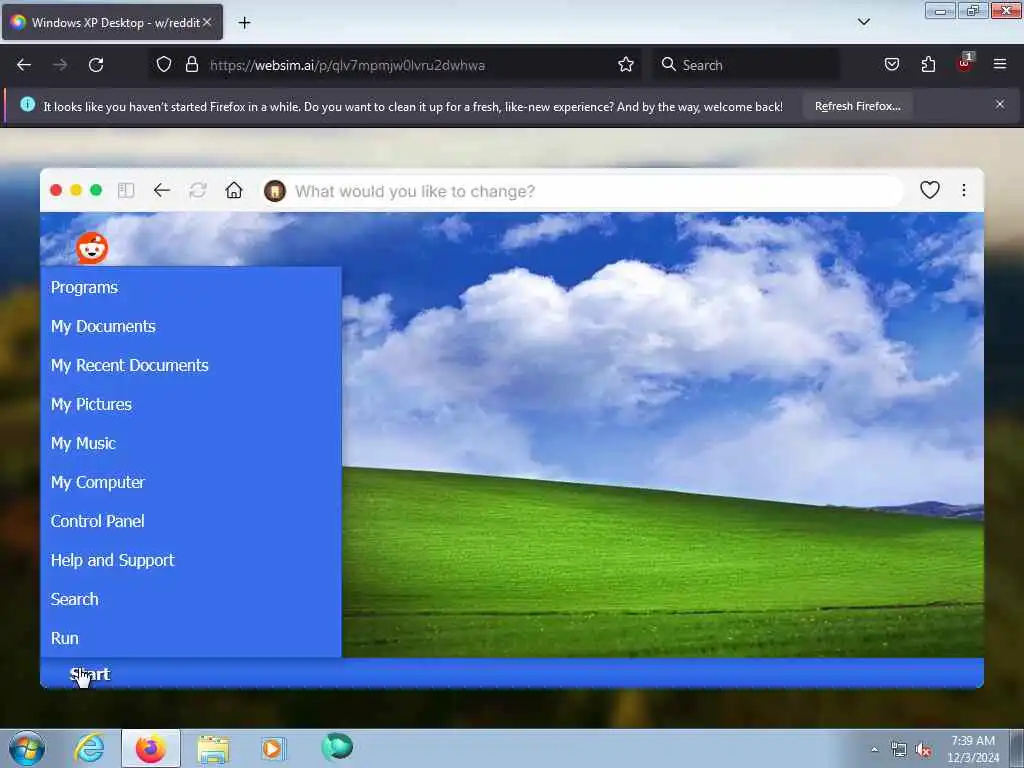The height and width of the screenshot is (768, 1024).
Task: Click the Refresh Firefox… button
Action: (857, 106)
